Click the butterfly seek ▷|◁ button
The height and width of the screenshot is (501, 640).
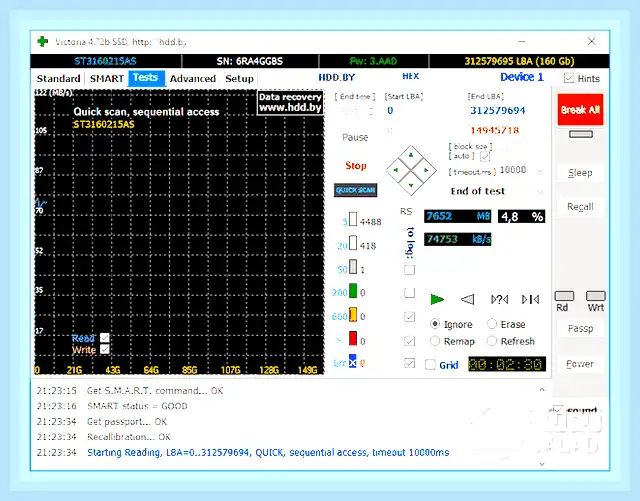click(x=530, y=299)
